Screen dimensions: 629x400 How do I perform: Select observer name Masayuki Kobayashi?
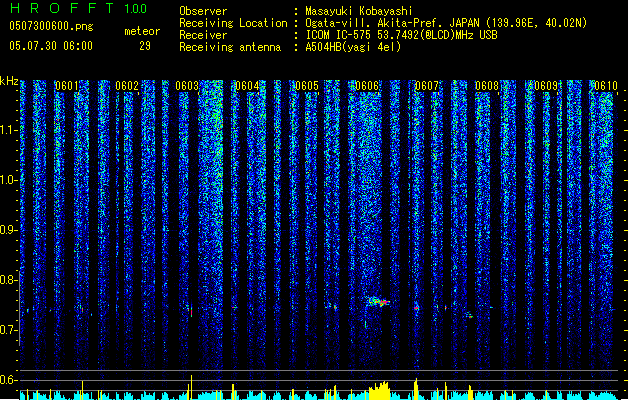point(359,11)
